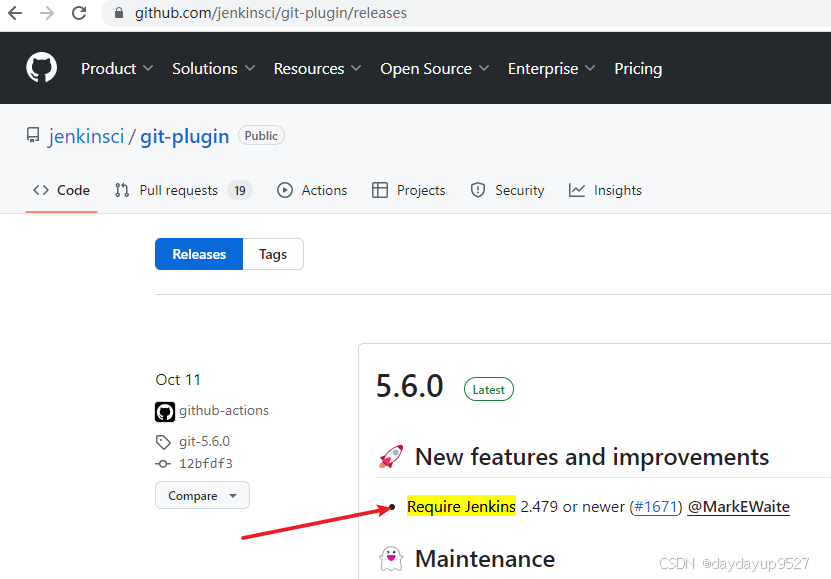Click the Maintenance heading
831x579 pixels.
click(x=485, y=559)
